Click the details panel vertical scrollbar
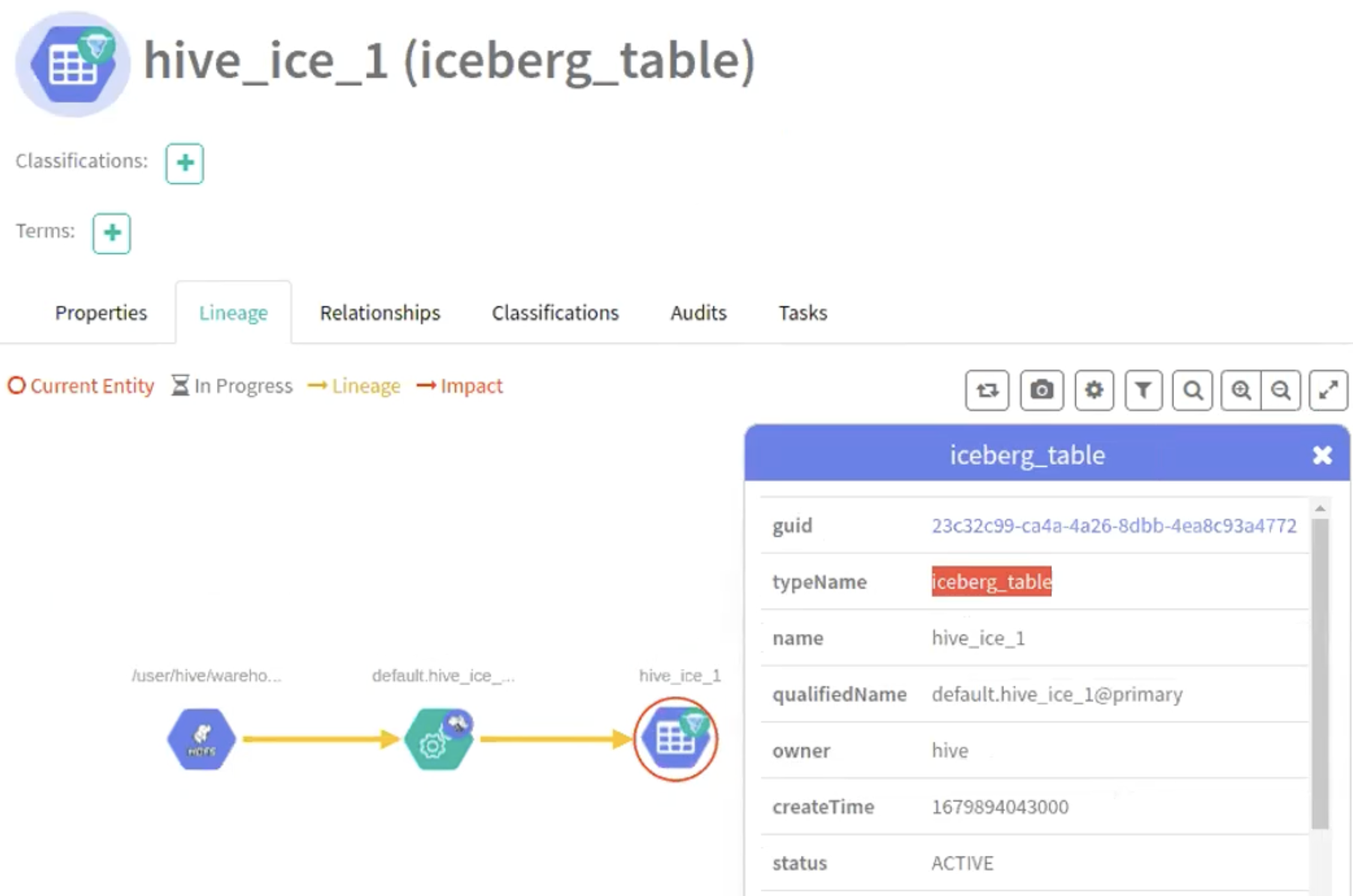The image size is (1353, 896). pyautogui.click(x=1320, y=673)
